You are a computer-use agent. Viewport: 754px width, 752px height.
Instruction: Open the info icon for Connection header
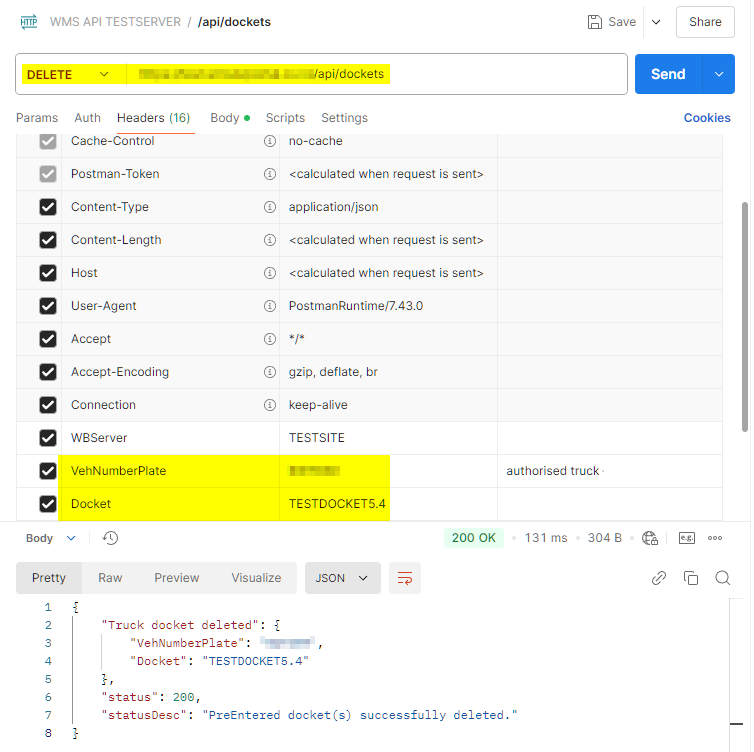pos(270,405)
